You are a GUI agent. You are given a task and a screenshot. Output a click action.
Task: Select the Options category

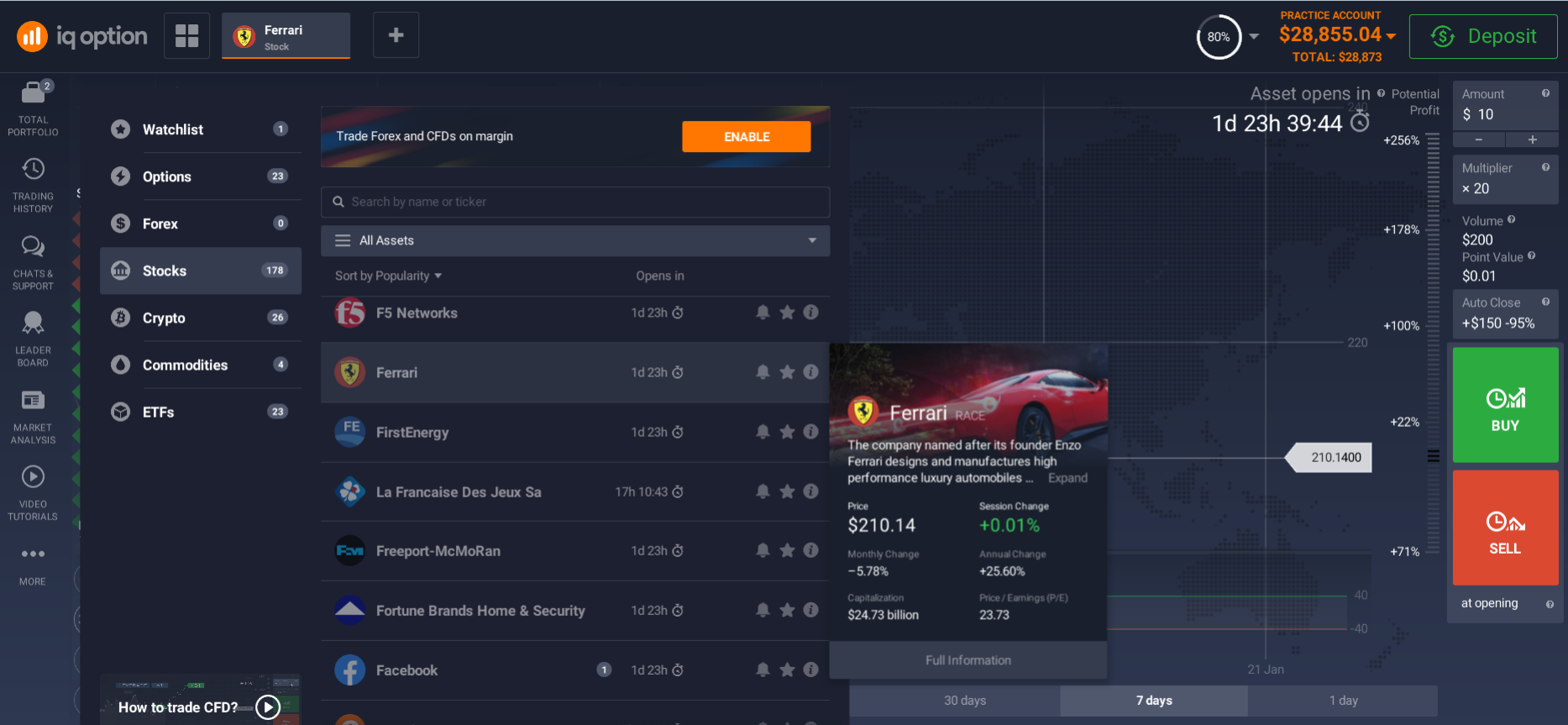click(201, 176)
